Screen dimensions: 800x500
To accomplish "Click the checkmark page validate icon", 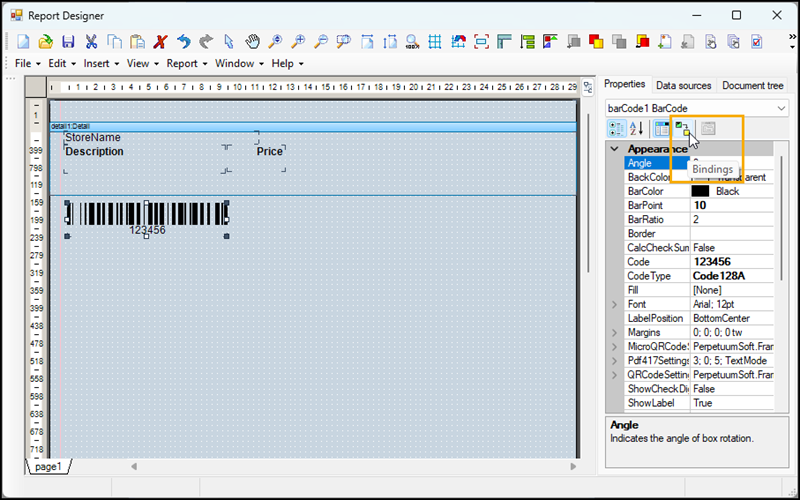I will click(x=757, y=41).
